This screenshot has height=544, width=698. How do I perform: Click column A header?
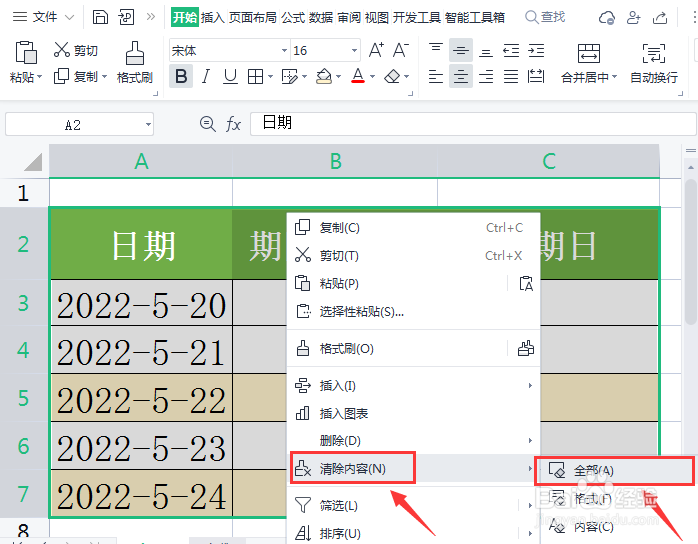(141, 161)
